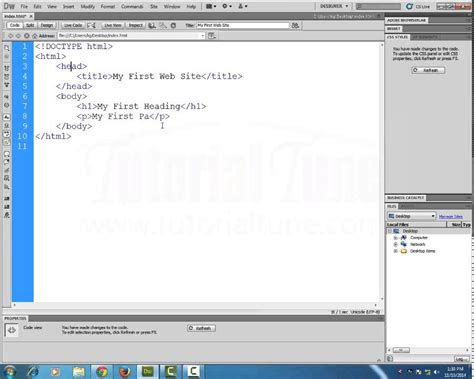
Task: Click the Outdent Code icon
Action: (x=7, y=207)
